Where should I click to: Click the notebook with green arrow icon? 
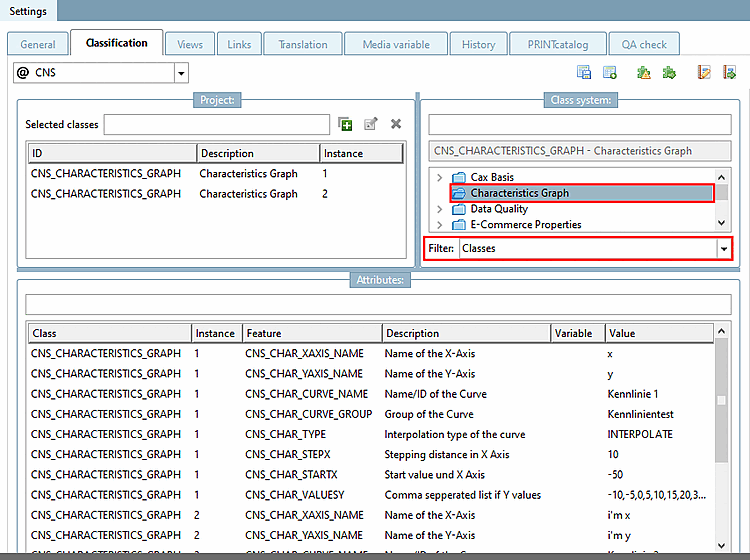pyautogui.click(x=729, y=72)
